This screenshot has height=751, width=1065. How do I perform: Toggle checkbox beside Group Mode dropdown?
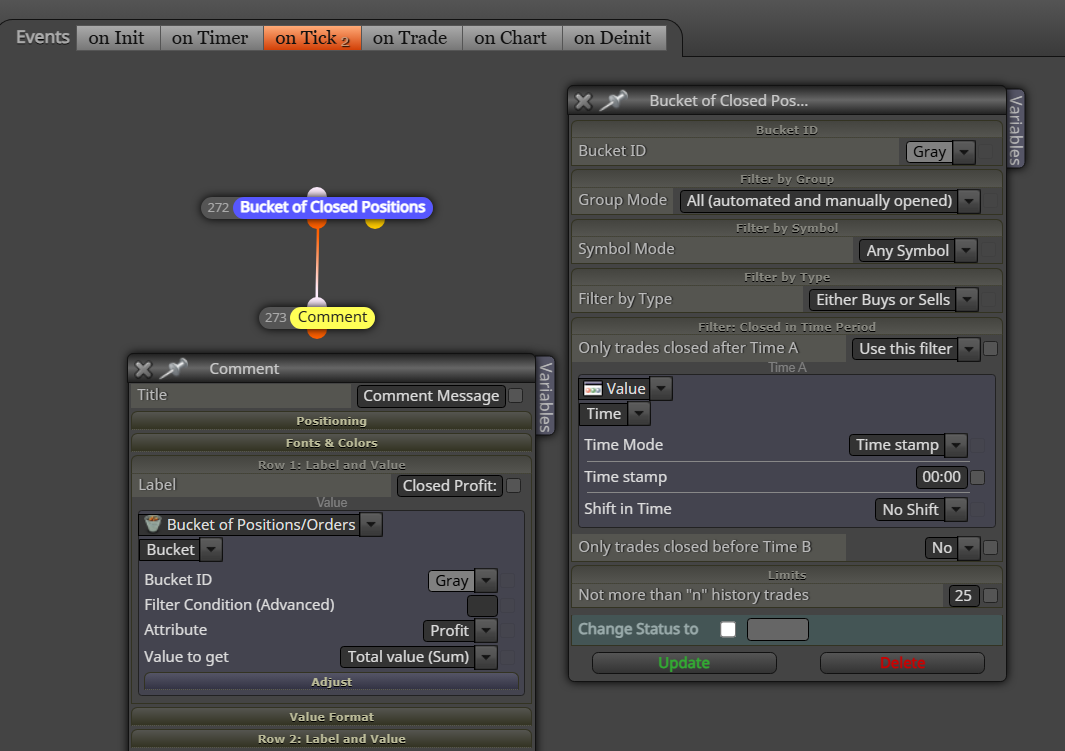pyautogui.click(x=991, y=201)
